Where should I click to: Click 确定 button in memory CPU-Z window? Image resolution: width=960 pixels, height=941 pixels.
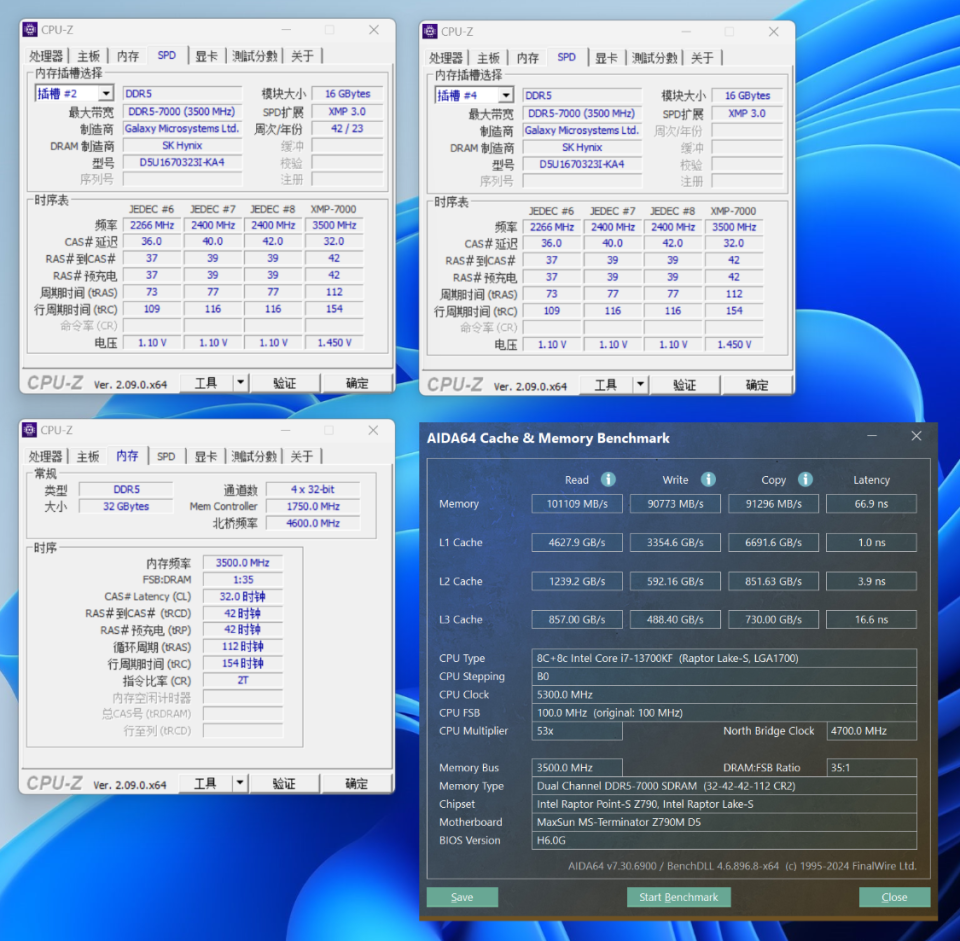[x=356, y=783]
